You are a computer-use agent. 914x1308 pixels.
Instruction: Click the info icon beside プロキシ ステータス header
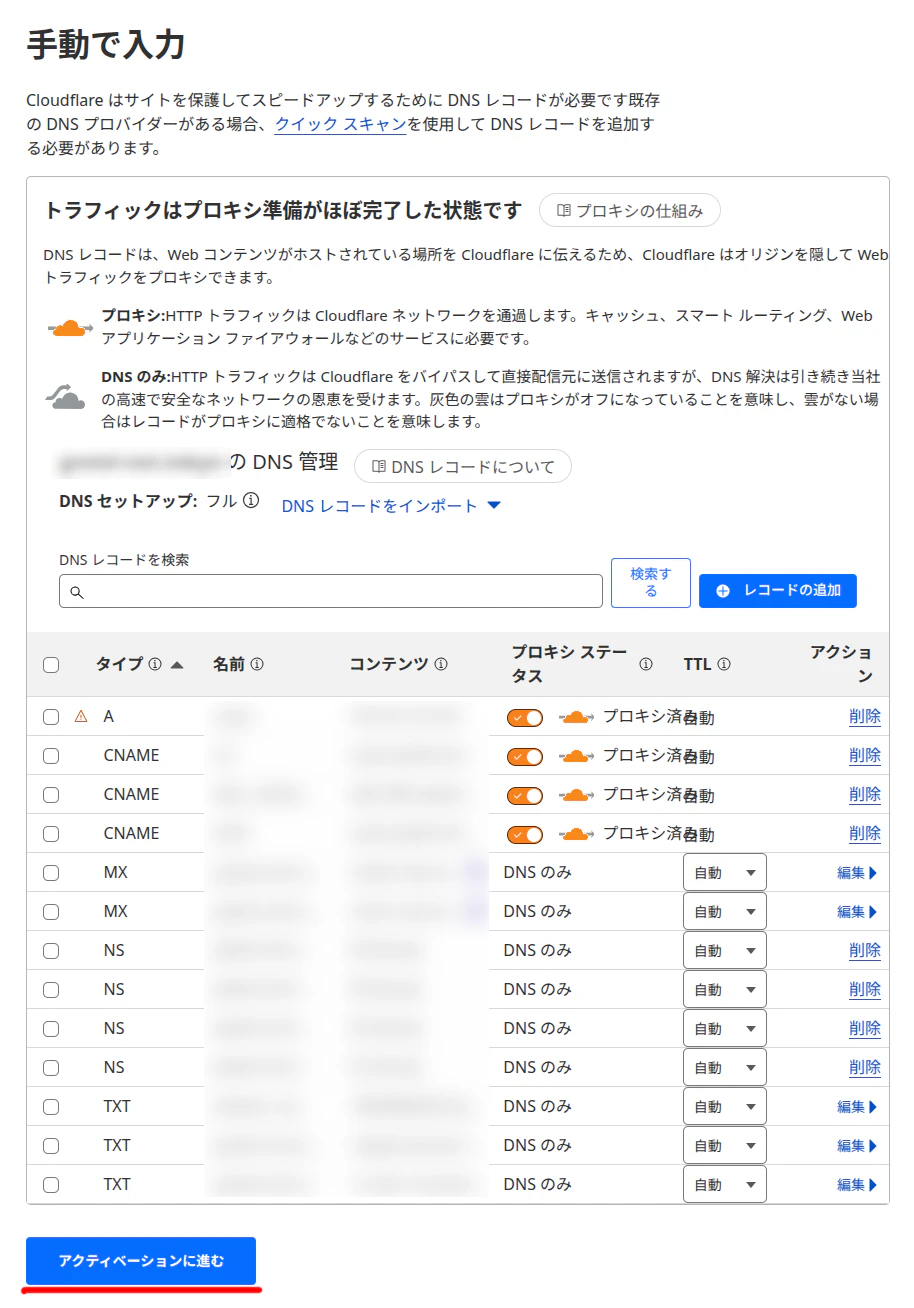(x=646, y=664)
